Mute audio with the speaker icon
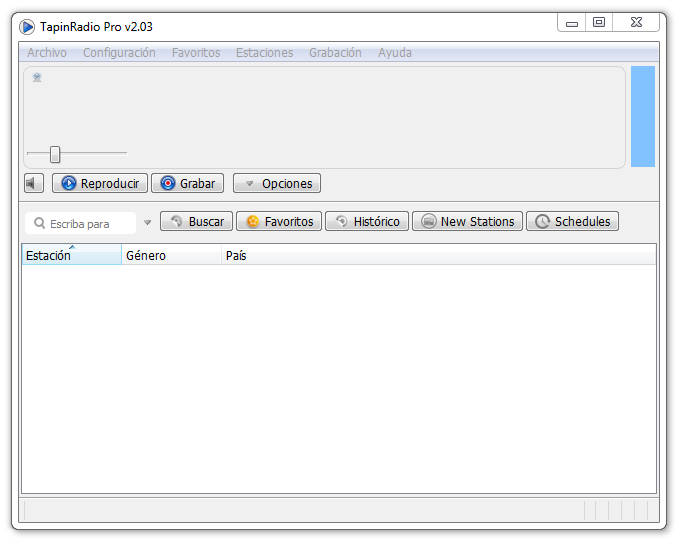Screen dimensions: 685x553 [x=34, y=183]
